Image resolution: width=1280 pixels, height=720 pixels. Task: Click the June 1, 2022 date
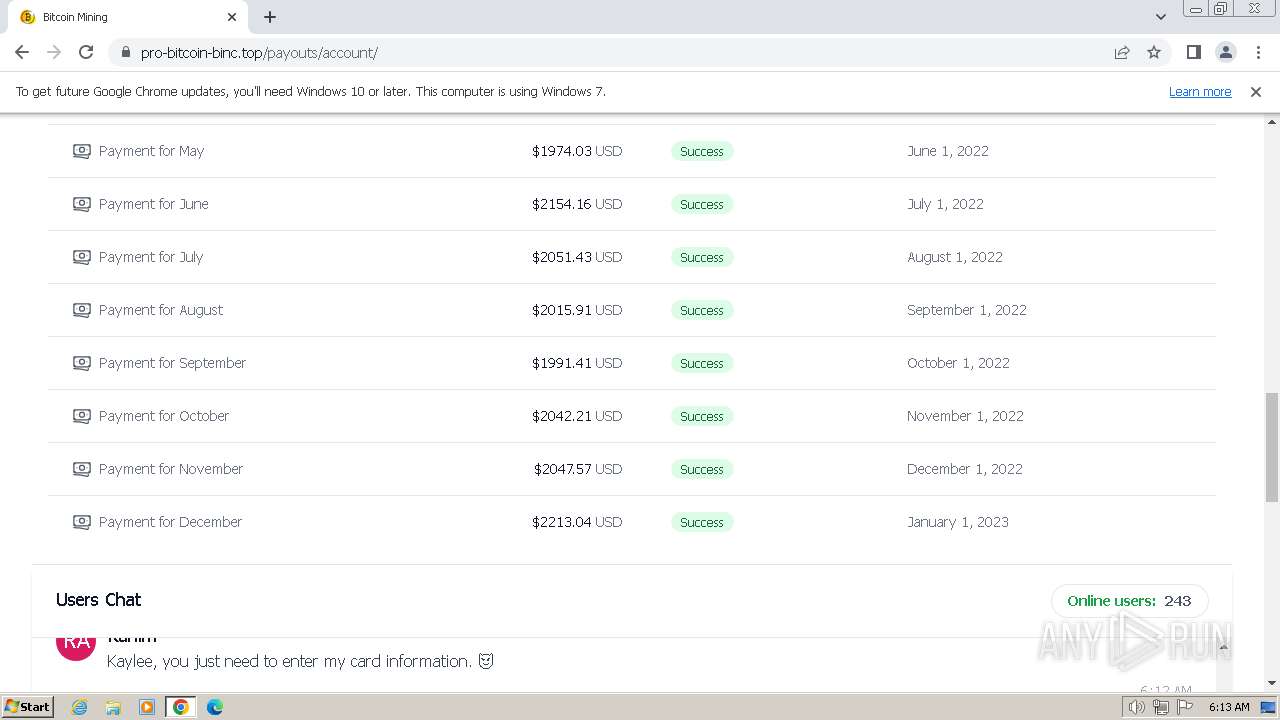click(x=948, y=151)
